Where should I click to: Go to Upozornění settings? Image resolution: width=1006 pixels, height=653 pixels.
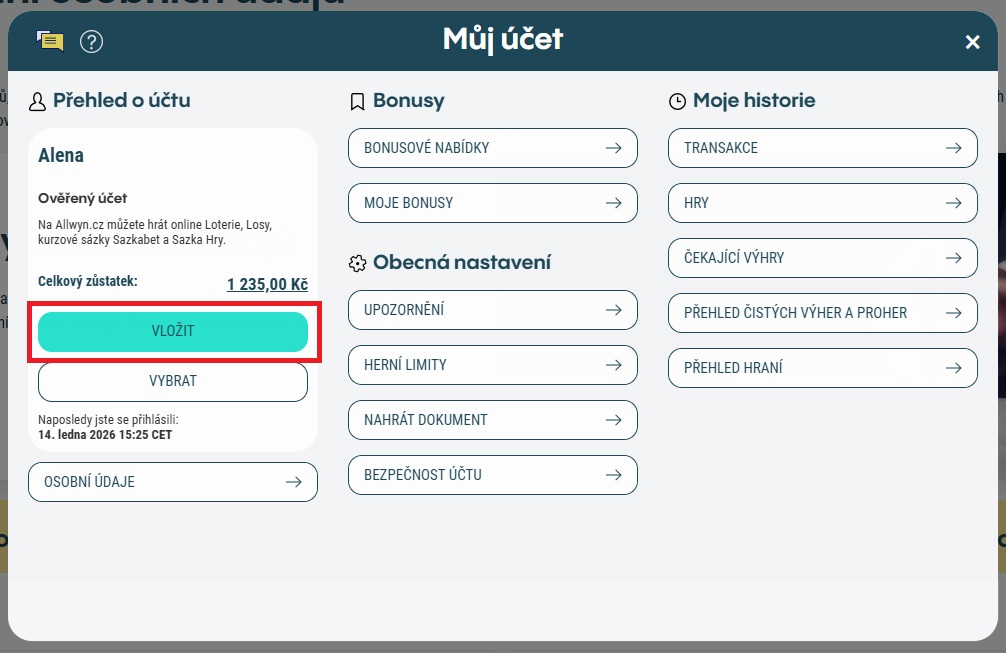click(x=492, y=310)
